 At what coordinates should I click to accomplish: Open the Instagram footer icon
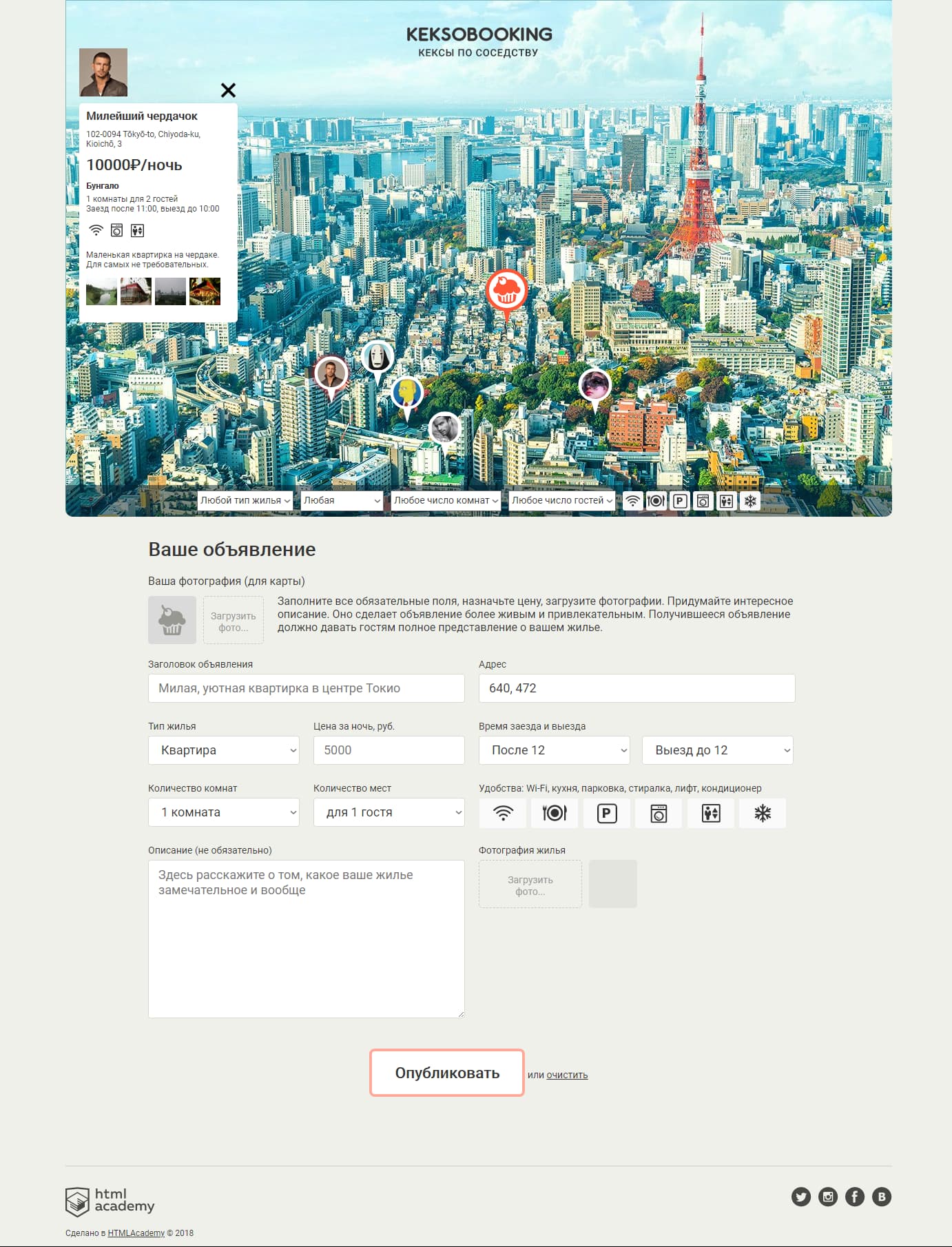click(x=827, y=1197)
